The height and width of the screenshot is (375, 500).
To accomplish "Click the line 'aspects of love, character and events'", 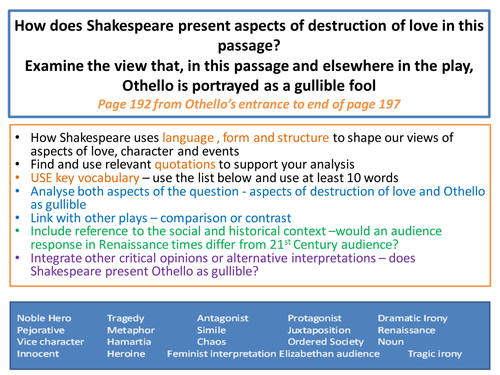I will (x=135, y=151).
